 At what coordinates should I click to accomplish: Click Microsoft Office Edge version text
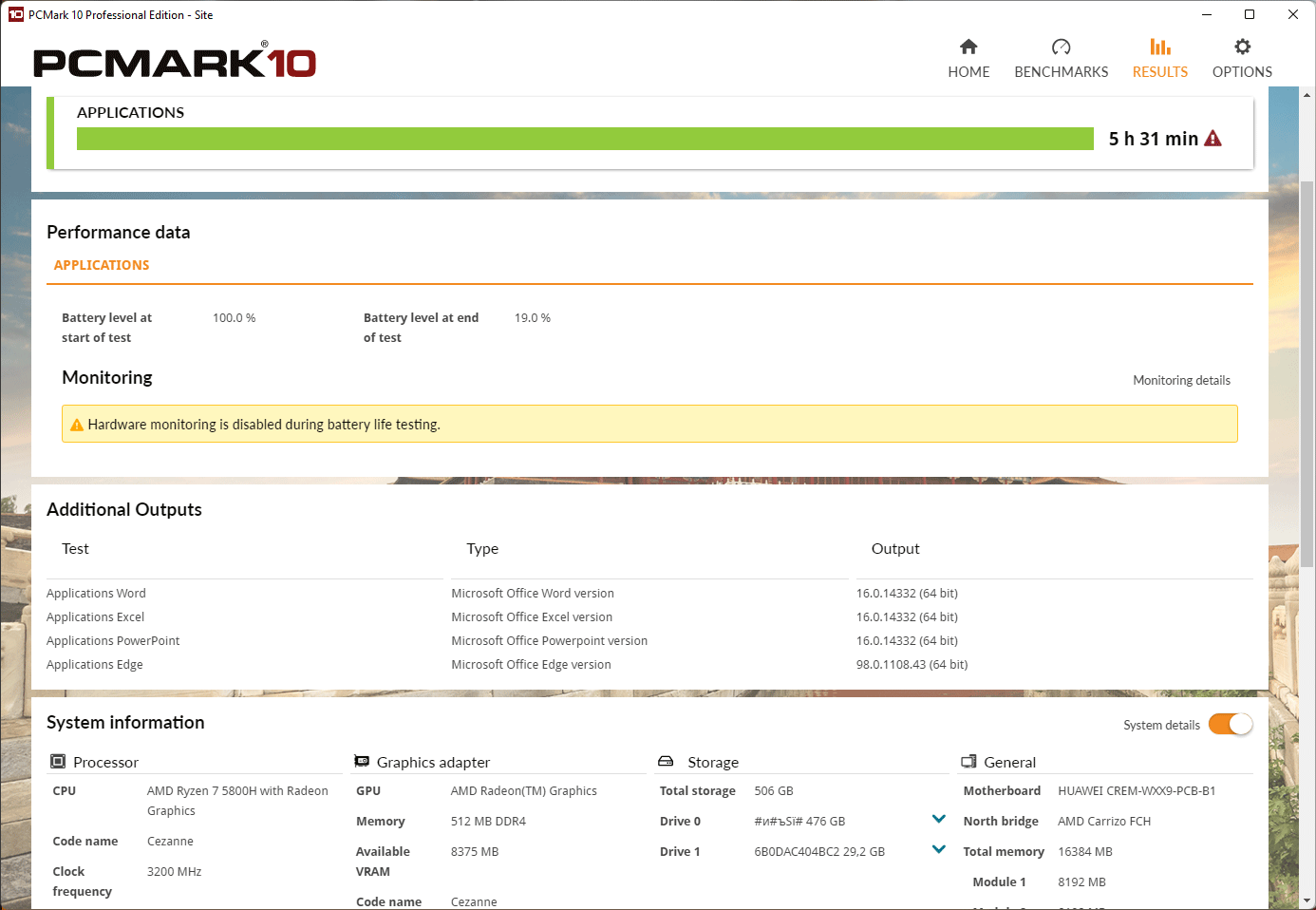pos(532,665)
